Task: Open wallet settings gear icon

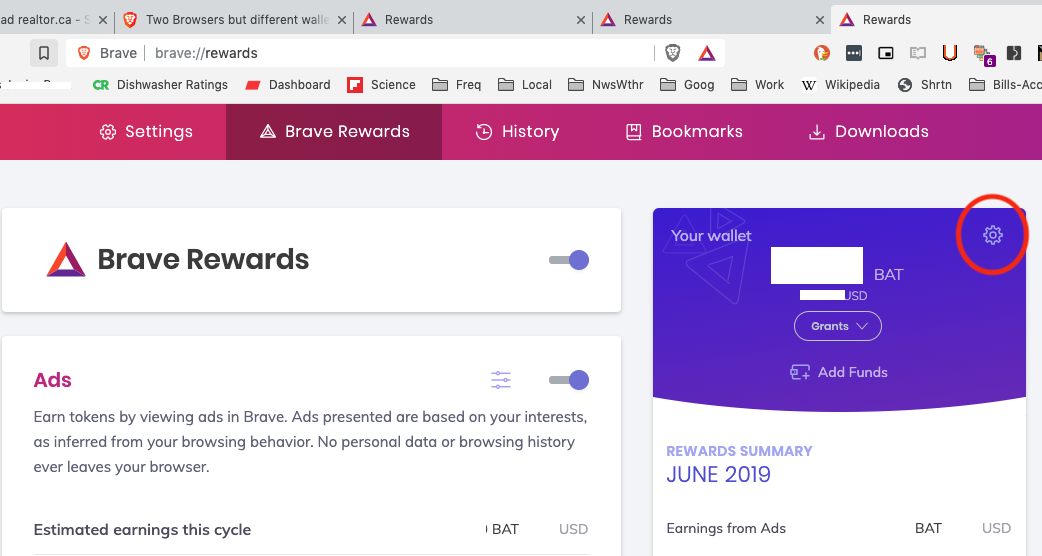Action: 993,234
